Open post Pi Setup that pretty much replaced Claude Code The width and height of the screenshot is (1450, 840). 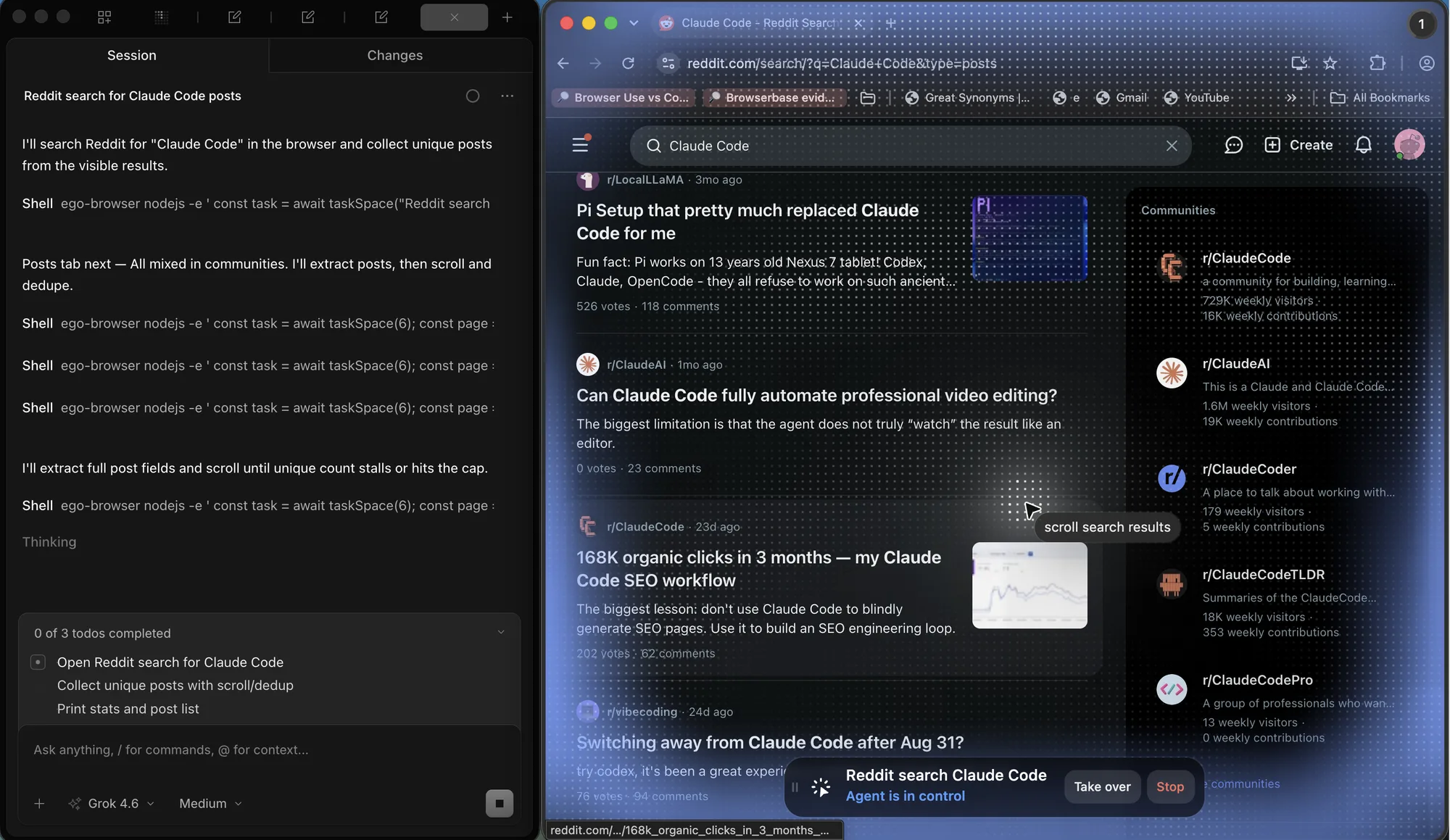[747, 222]
